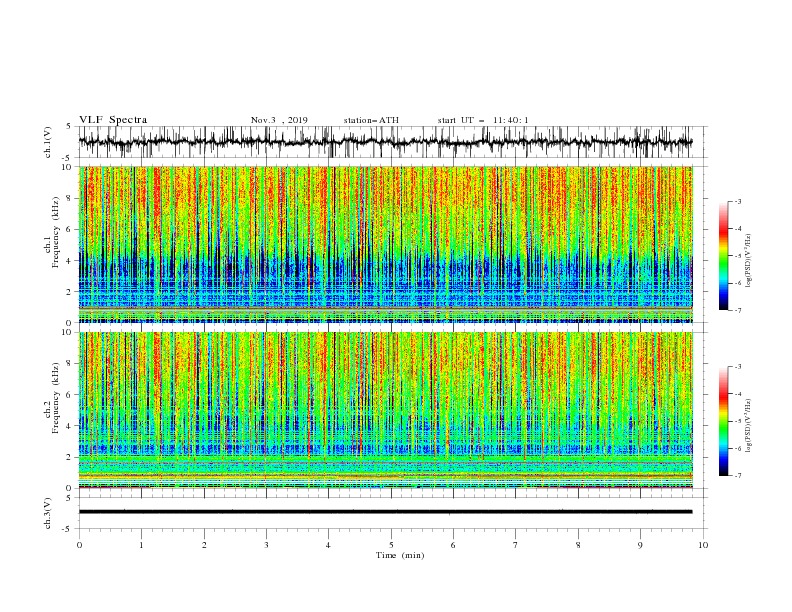The width and height of the screenshot is (792, 612).
Task: Click the log(PSD) label beside ch.2 colorbar
Action: 748,426
